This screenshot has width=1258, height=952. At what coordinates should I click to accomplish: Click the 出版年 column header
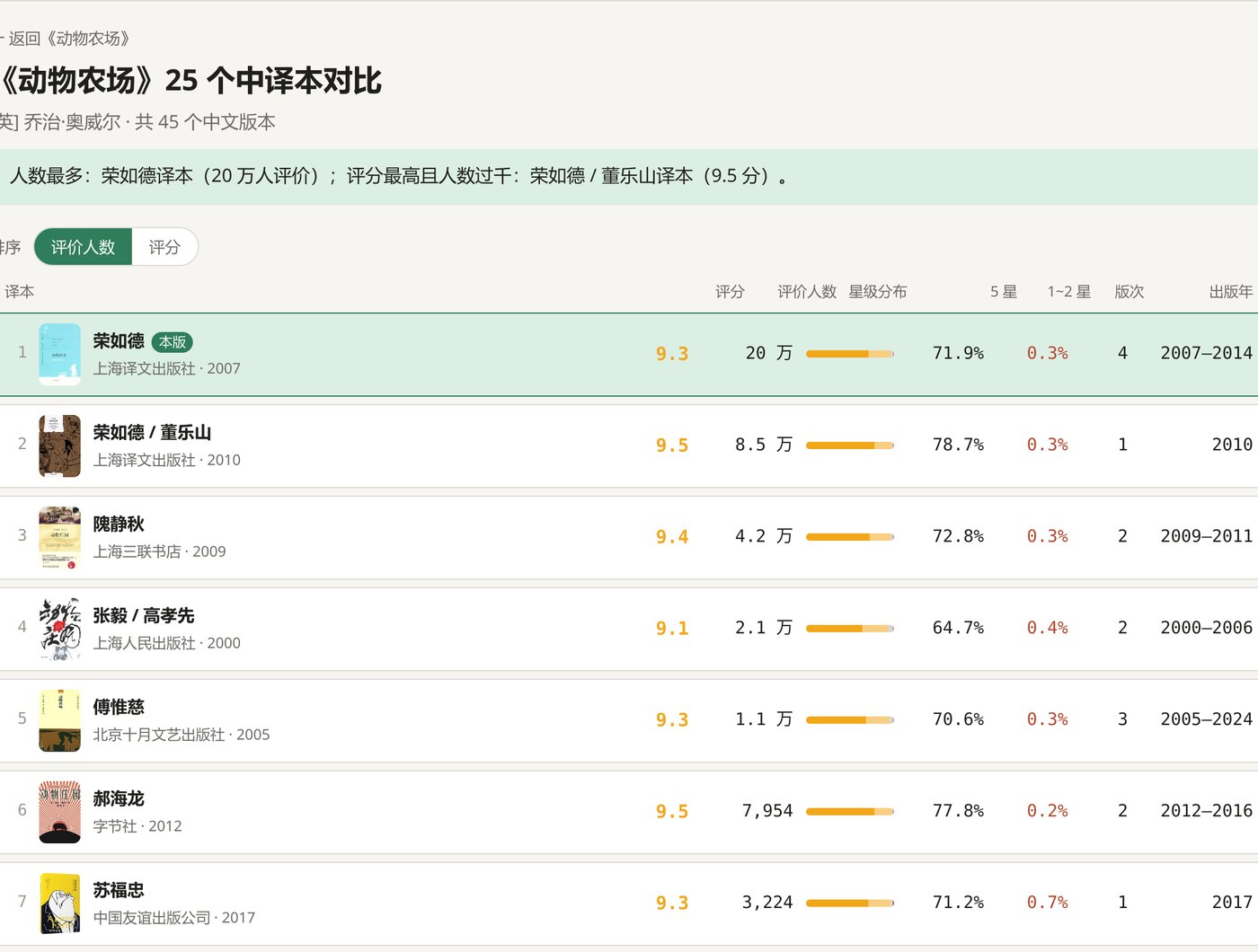pos(1231,292)
